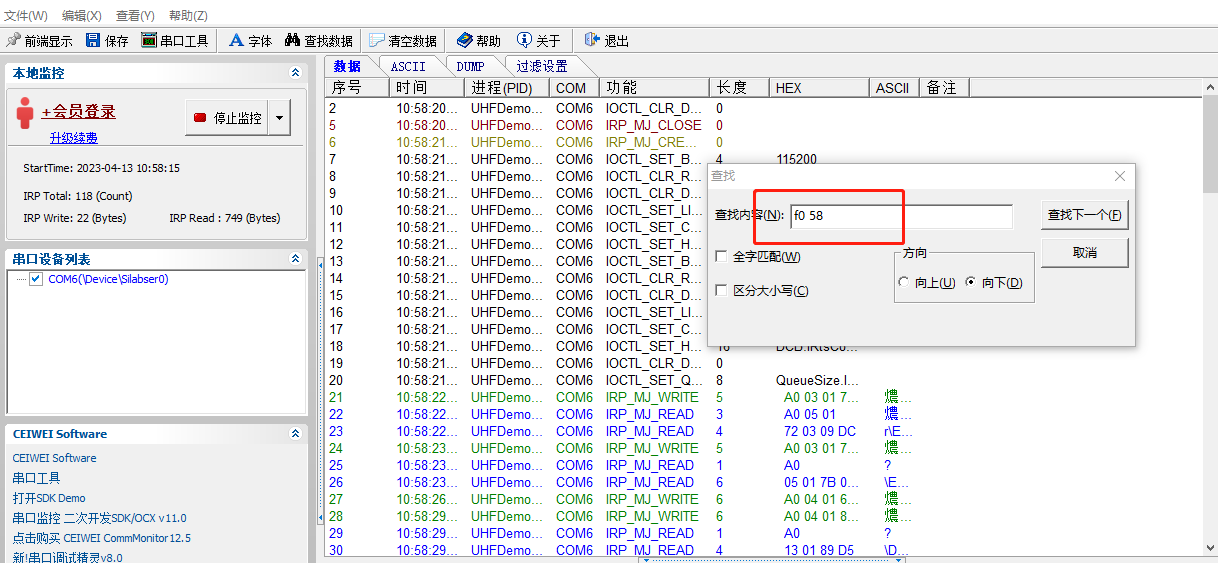Viewport: 1218px width, 563px height.
Task: Click the red member figure icon
Action: coord(26,113)
